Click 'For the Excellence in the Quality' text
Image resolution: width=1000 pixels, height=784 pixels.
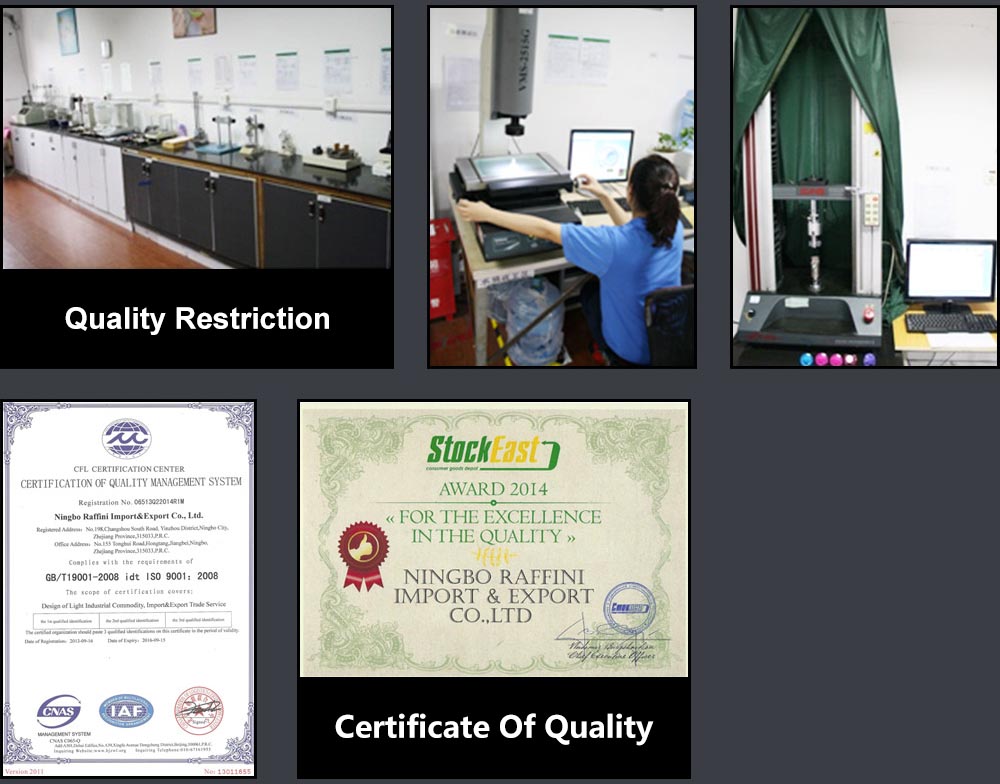click(493, 526)
